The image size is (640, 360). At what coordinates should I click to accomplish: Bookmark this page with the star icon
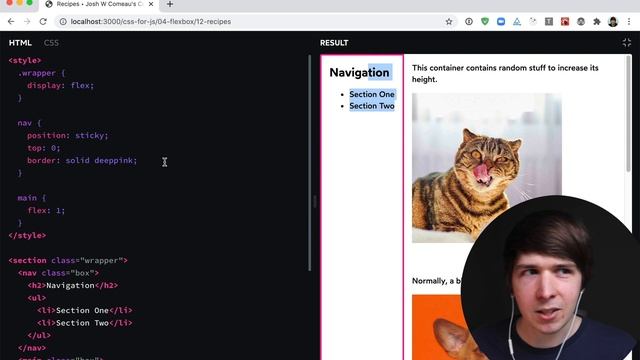tap(449, 22)
